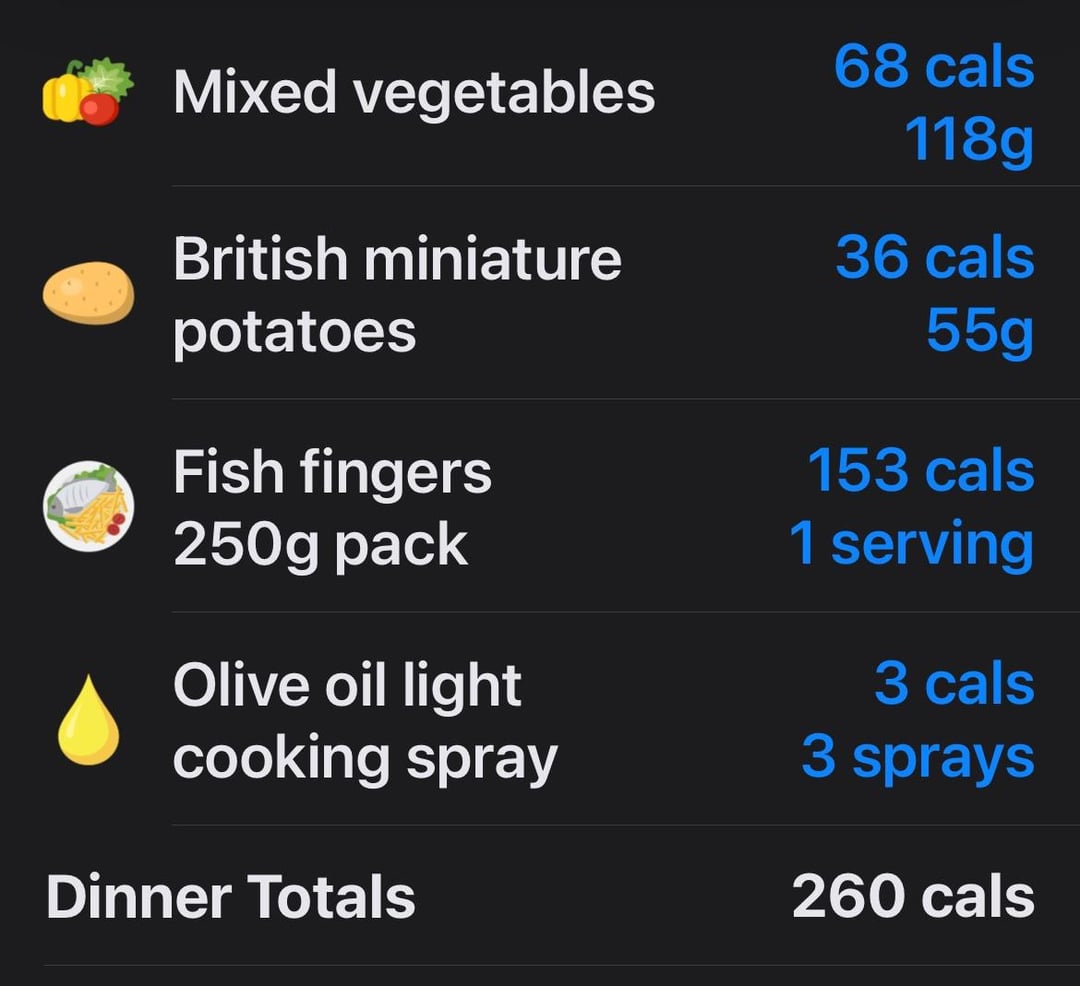This screenshot has height=986, width=1080.
Task: Tap the mixed vegetables food icon
Action: pos(88,92)
